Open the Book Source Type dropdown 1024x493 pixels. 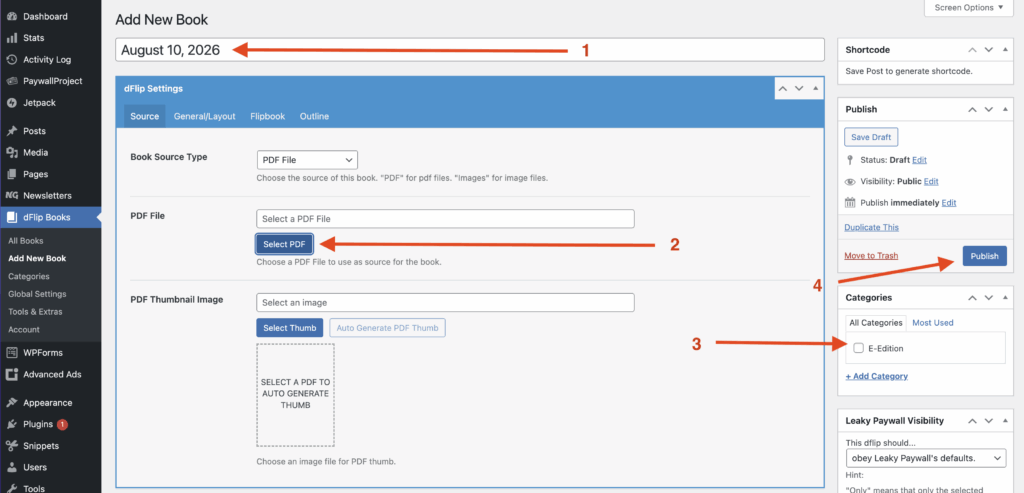[x=307, y=160]
